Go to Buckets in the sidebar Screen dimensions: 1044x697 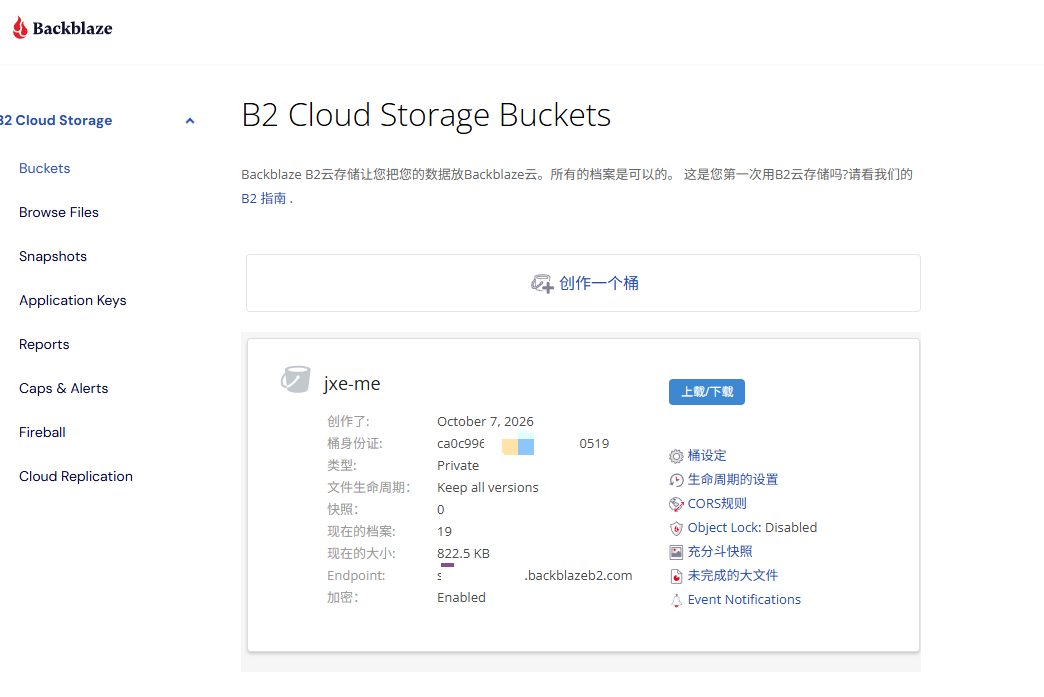[45, 168]
